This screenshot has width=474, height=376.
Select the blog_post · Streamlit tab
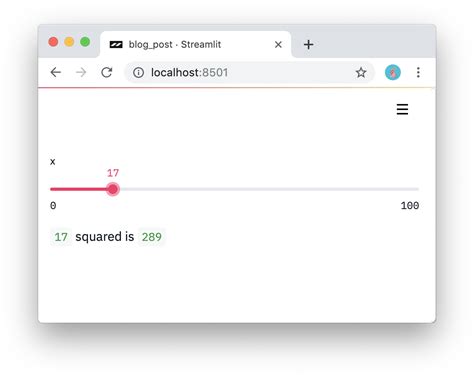click(x=195, y=44)
